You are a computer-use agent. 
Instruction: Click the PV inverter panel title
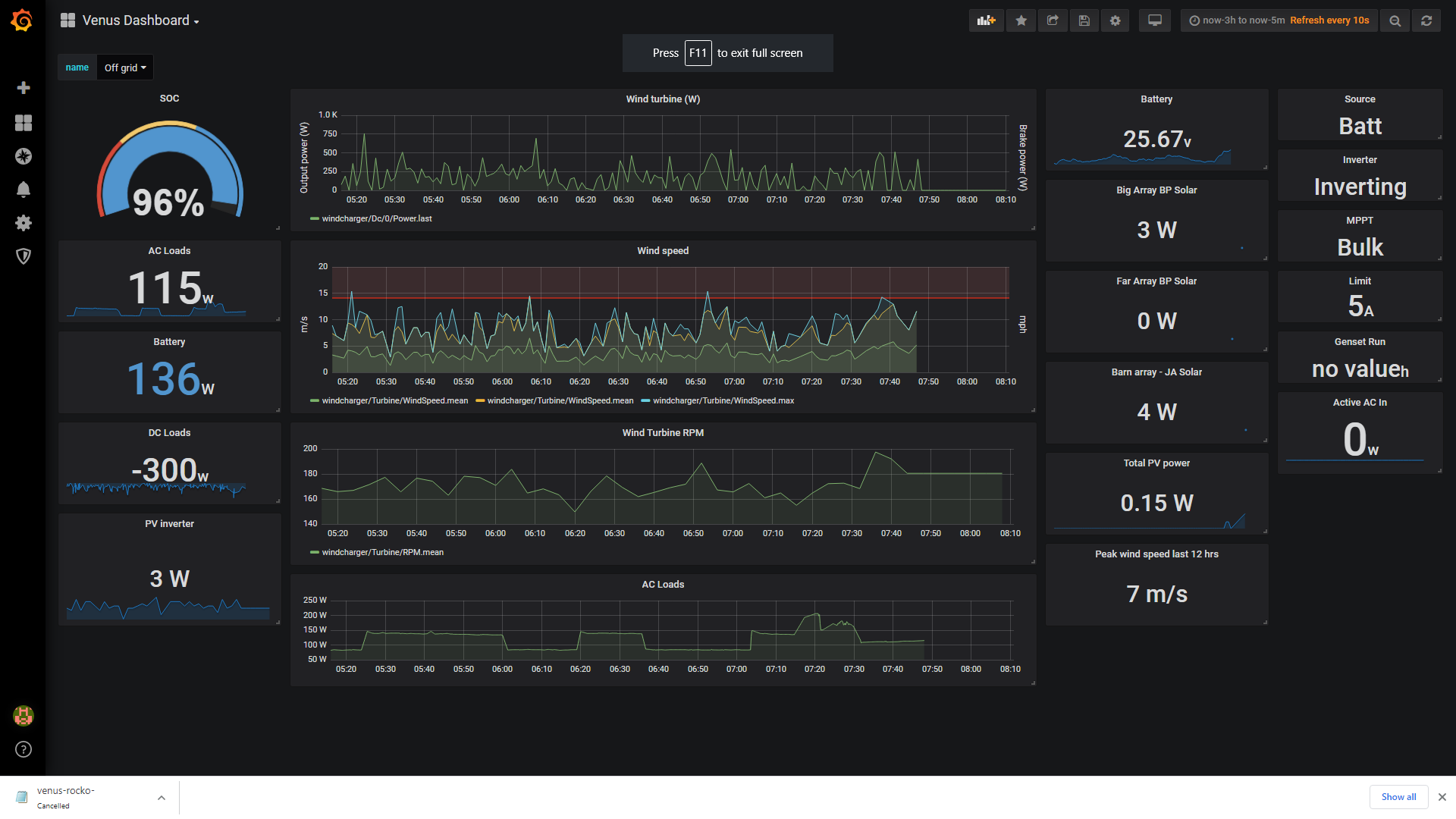pyautogui.click(x=169, y=524)
